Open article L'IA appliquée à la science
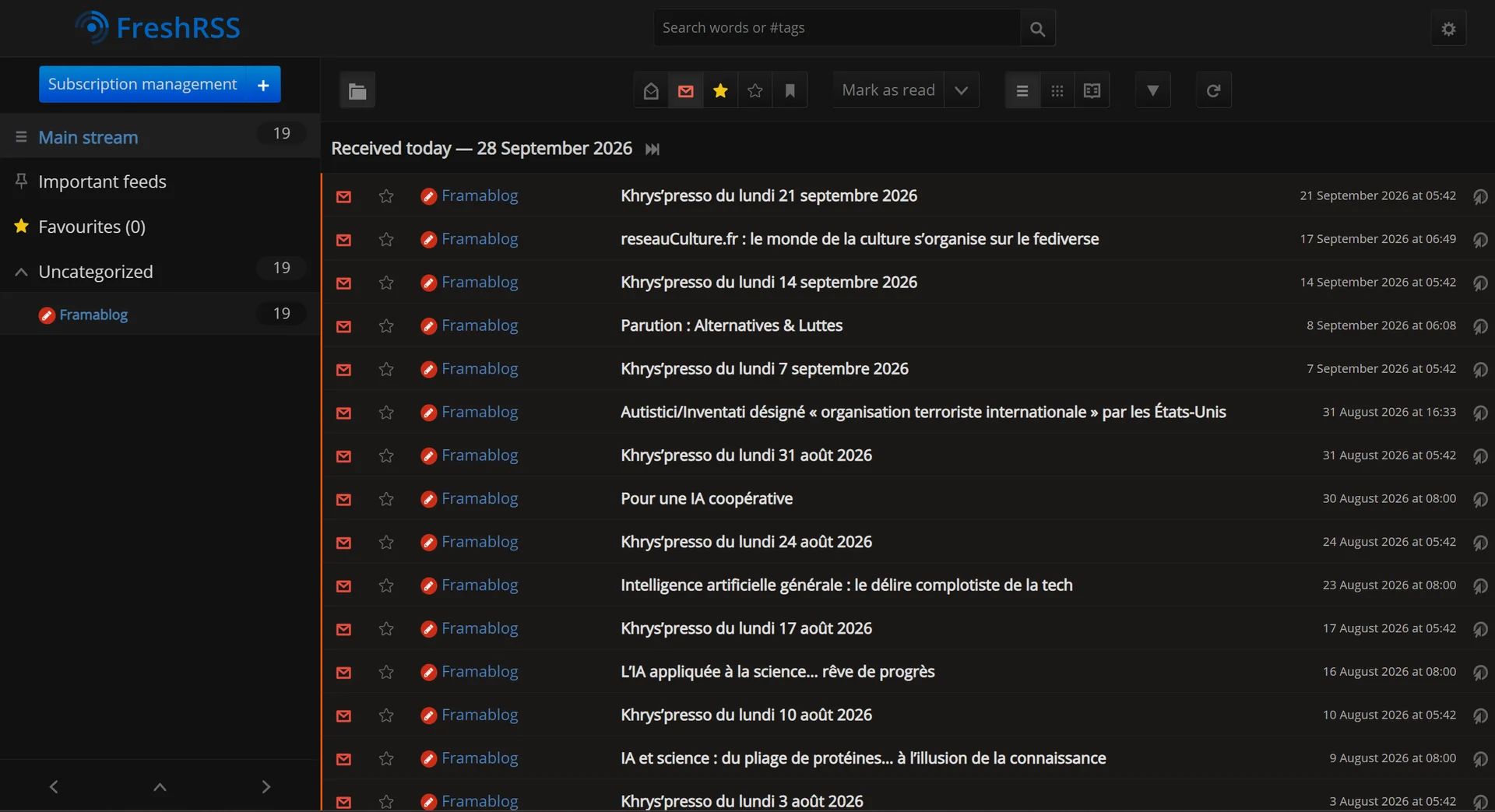 point(778,671)
